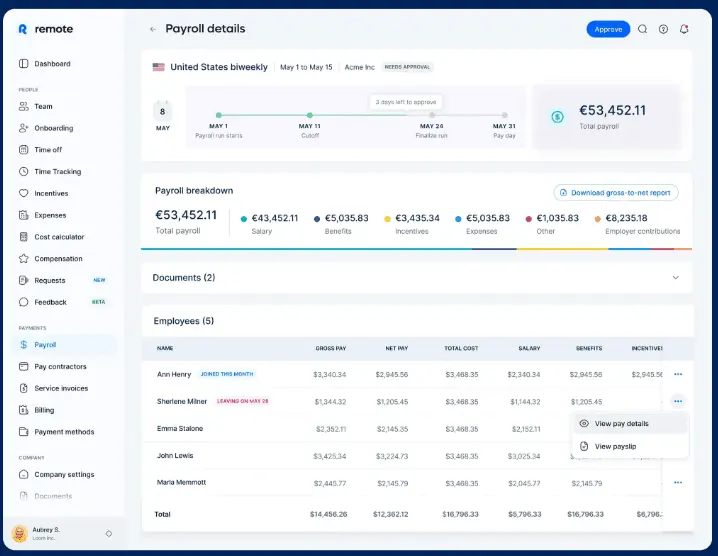Click the Team people icon
This screenshot has height=556, width=718.
23,106
